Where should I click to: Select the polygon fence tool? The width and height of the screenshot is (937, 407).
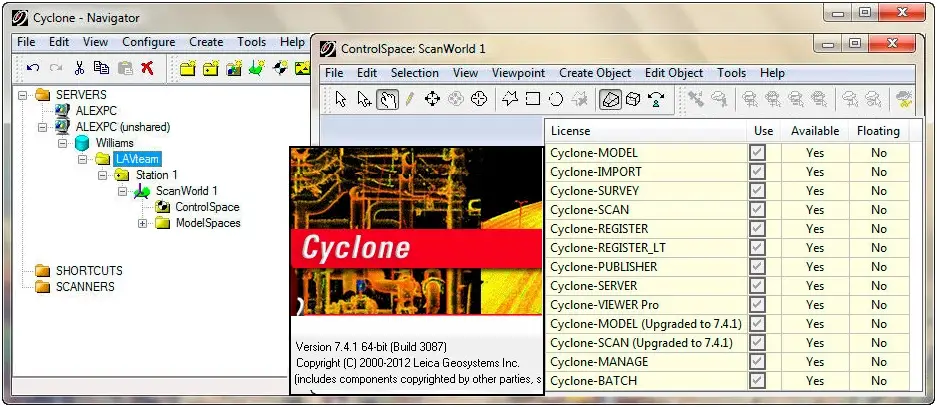click(510, 99)
